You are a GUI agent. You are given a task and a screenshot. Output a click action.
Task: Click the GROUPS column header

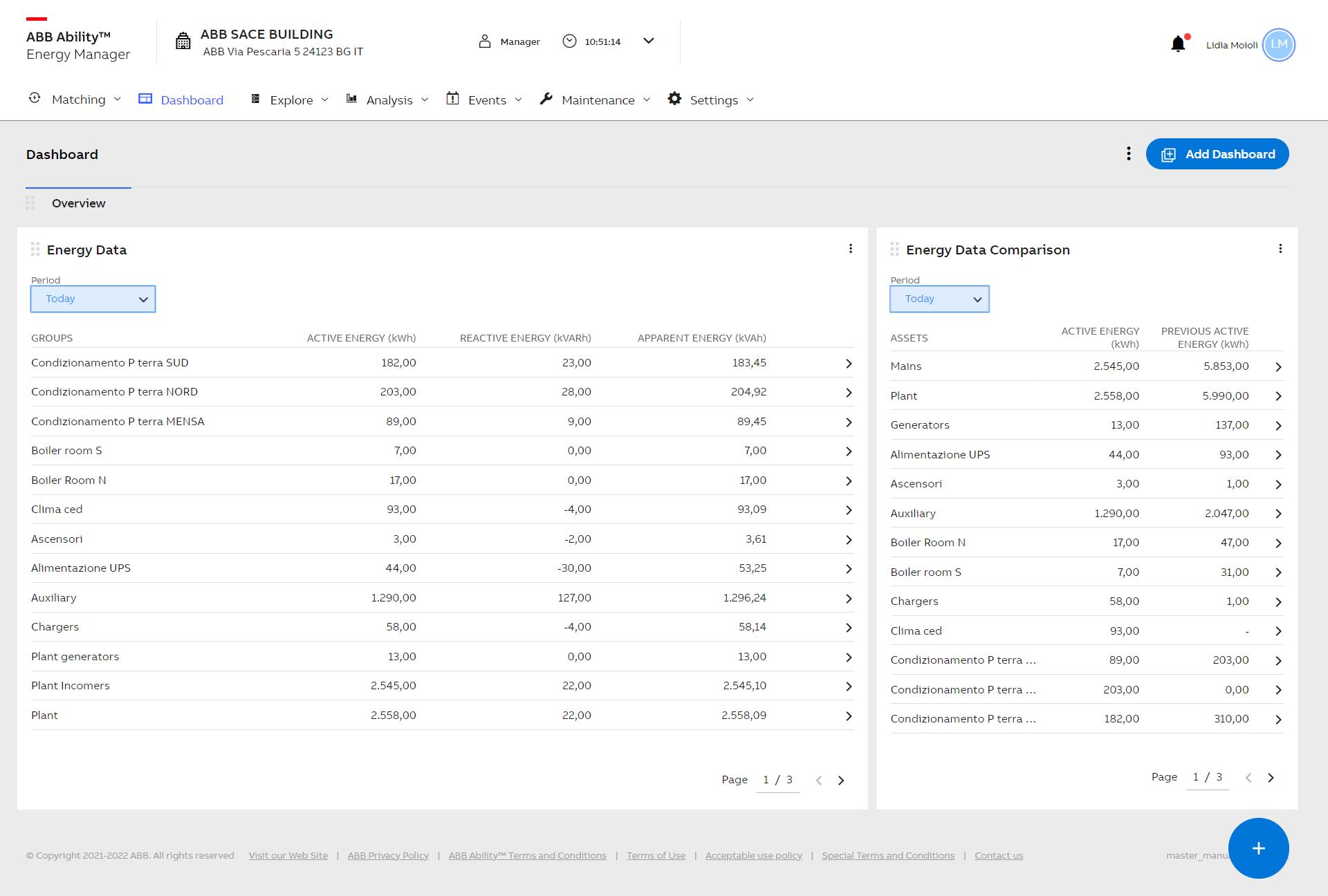(x=52, y=338)
